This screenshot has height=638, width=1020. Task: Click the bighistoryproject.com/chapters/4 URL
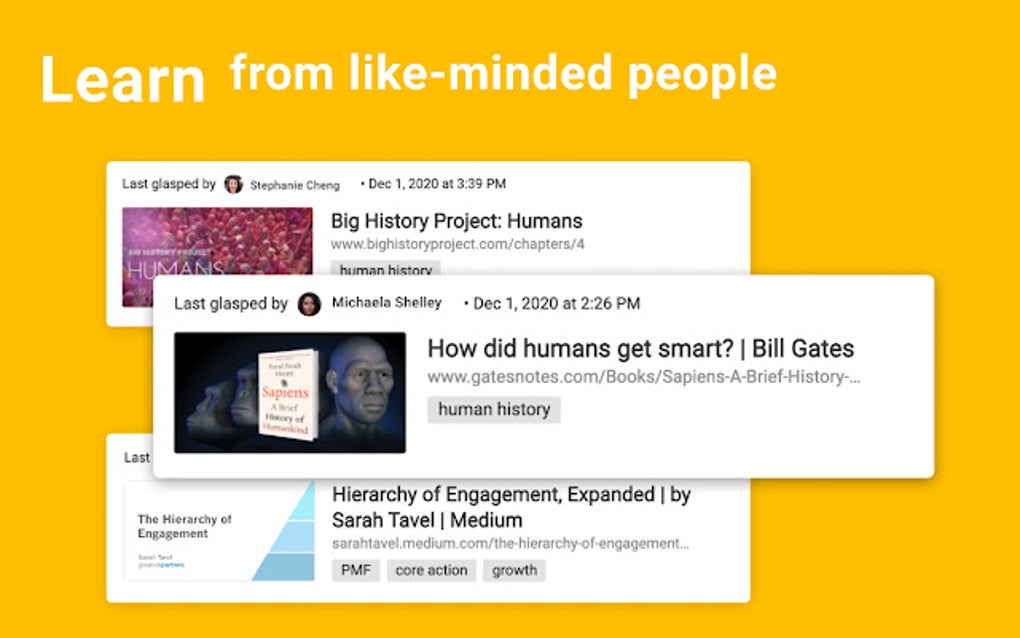click(x=457, y=245)
